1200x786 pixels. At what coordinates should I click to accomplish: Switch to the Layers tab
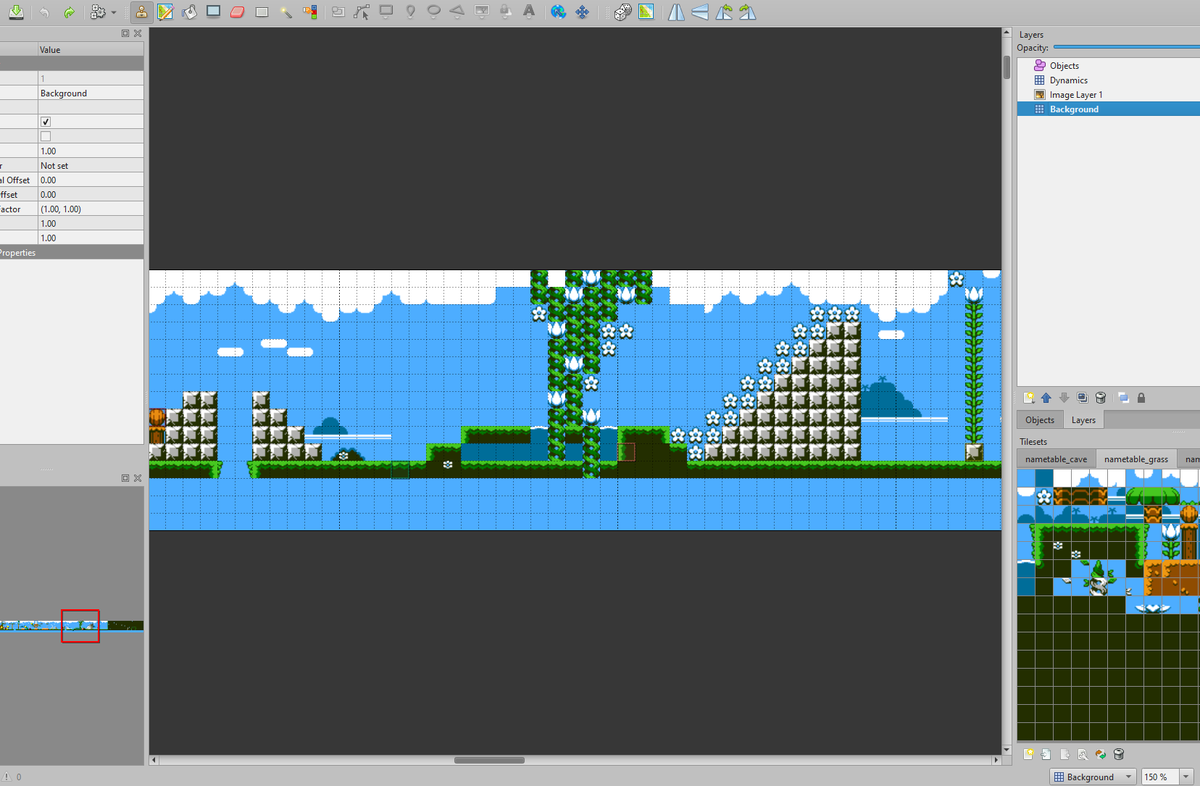1084,420
